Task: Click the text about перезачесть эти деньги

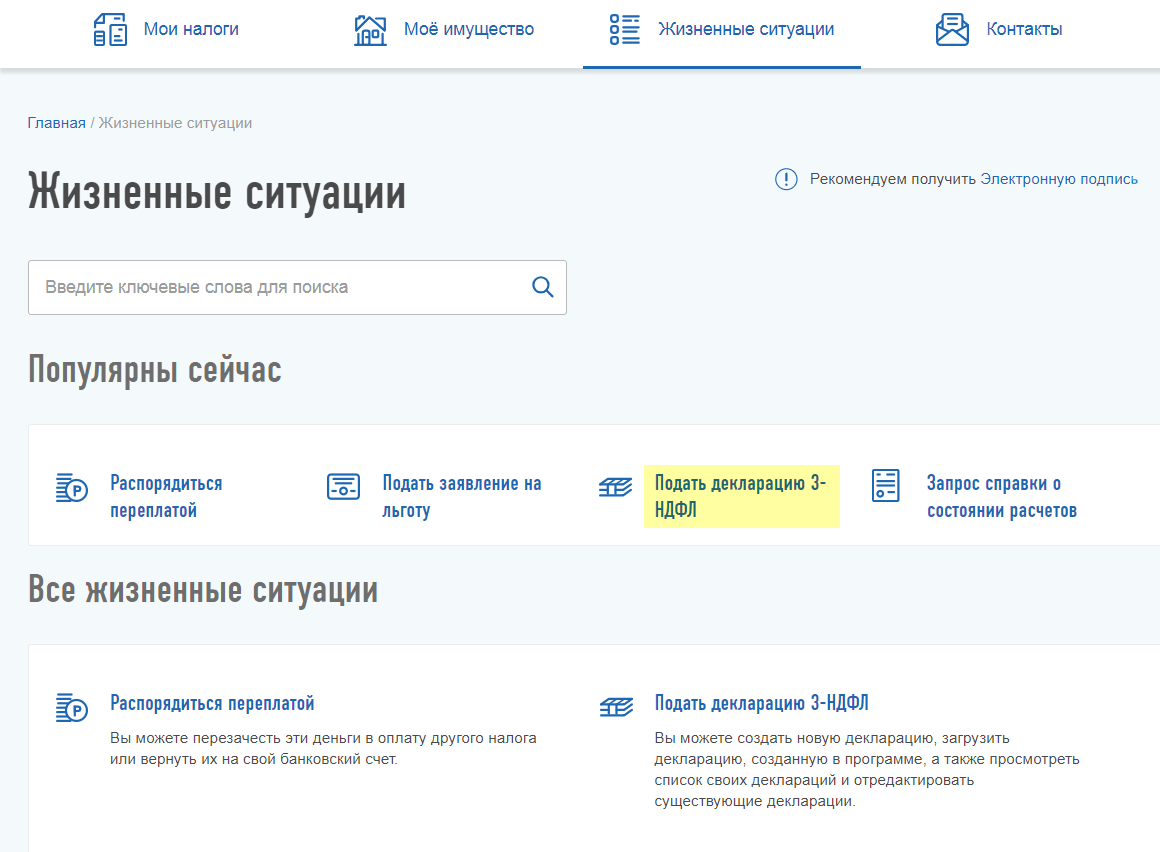Action: click(323, 748)
